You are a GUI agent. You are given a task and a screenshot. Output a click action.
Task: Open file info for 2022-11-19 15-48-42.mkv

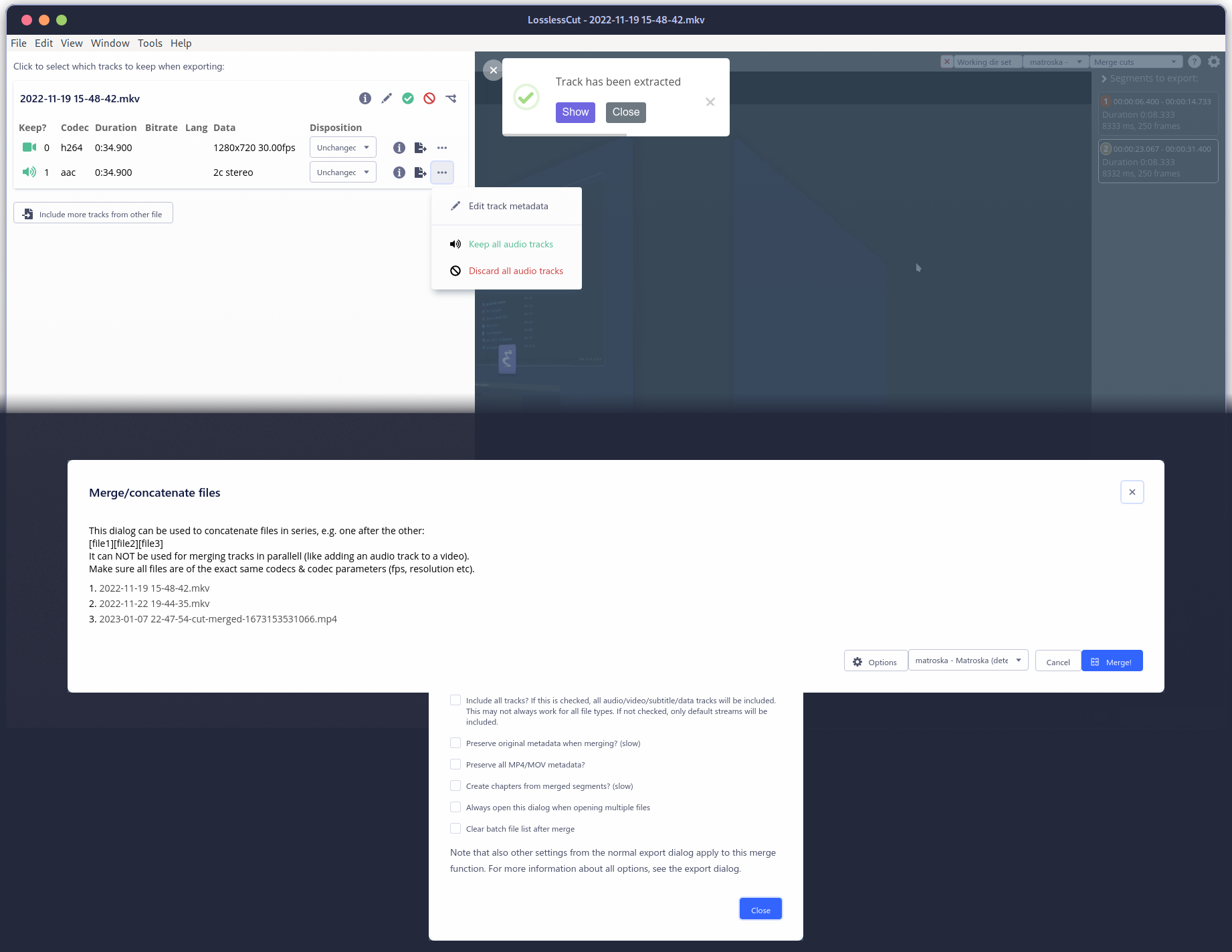(365, 98)
